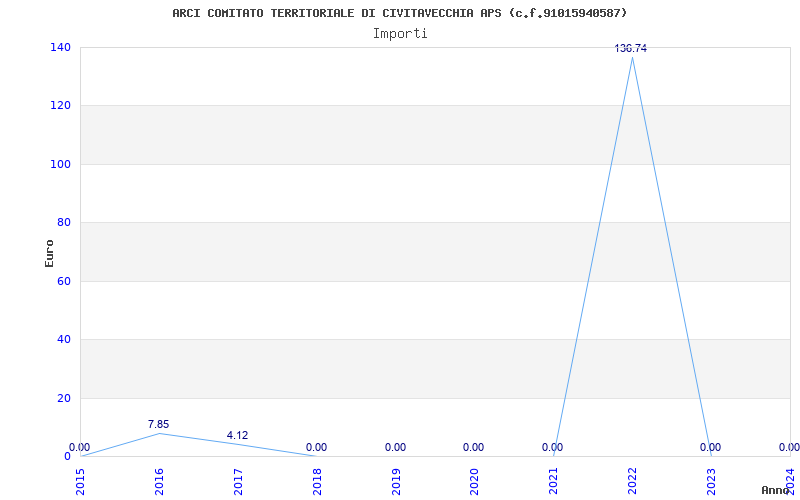The width and height of the screenshot is (800, 500).
Task: Select the 2024 year label on x-axis
Action: point(790,481)
